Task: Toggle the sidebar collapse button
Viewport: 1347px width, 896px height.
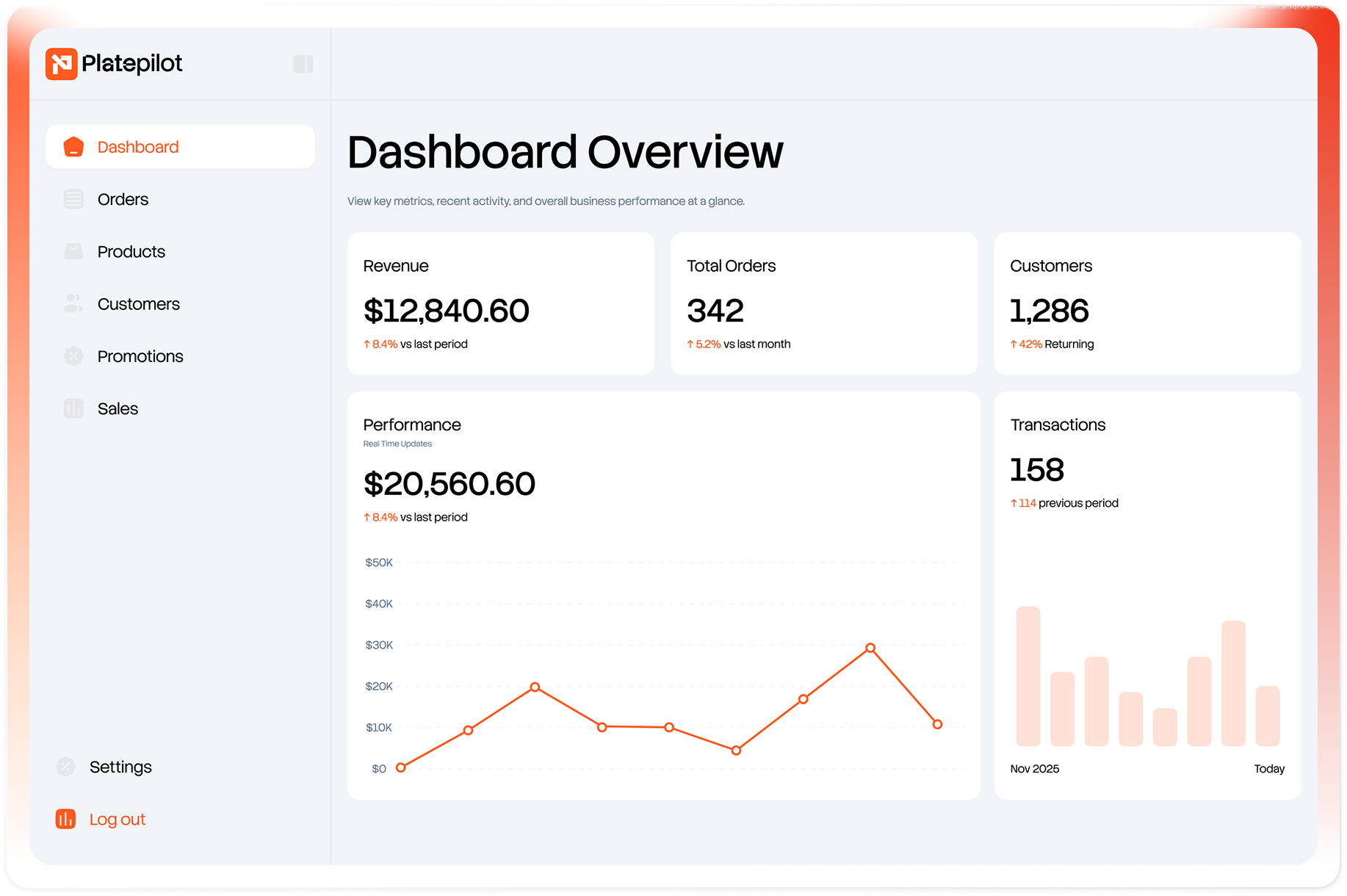Action: pyautogui.click(x=303, y=64)
